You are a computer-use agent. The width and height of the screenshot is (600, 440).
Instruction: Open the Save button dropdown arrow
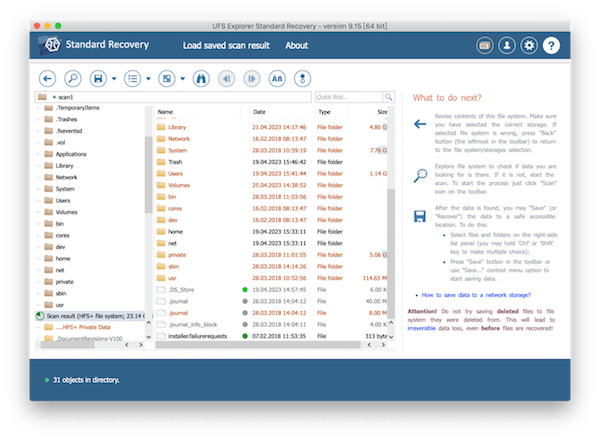pyautogui.click(x=114, y=79)
